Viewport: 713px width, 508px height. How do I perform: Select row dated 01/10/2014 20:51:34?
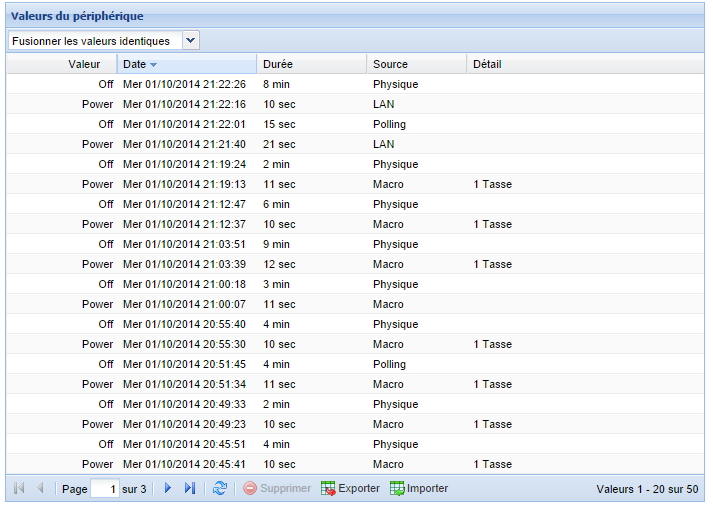355,384
